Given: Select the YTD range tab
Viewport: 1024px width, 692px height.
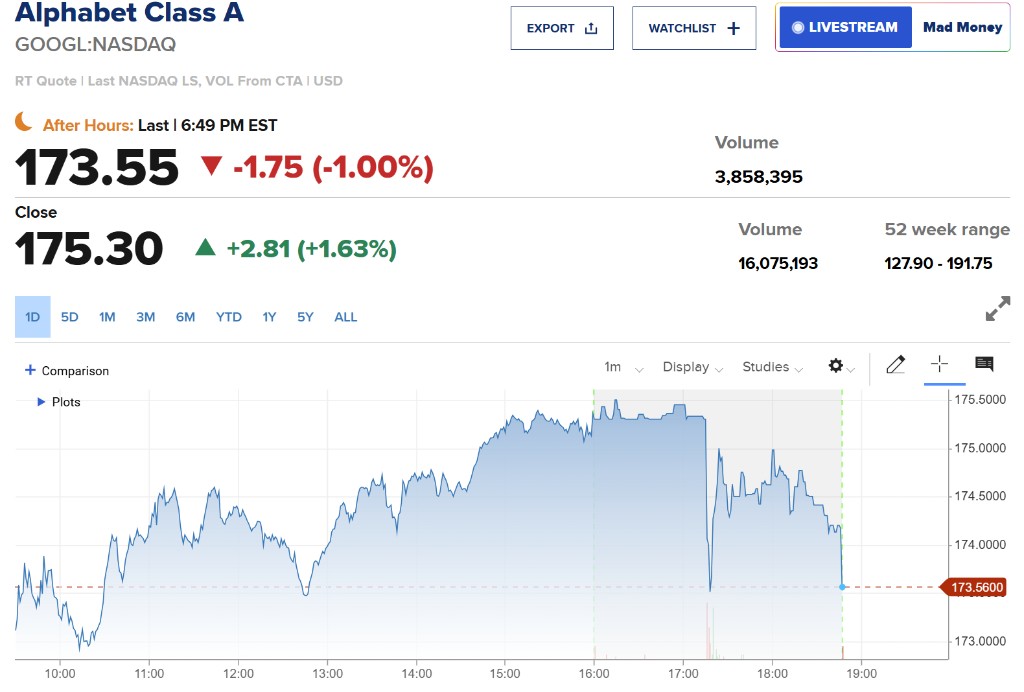Looking at the screenshot, I should pos(229,317).
